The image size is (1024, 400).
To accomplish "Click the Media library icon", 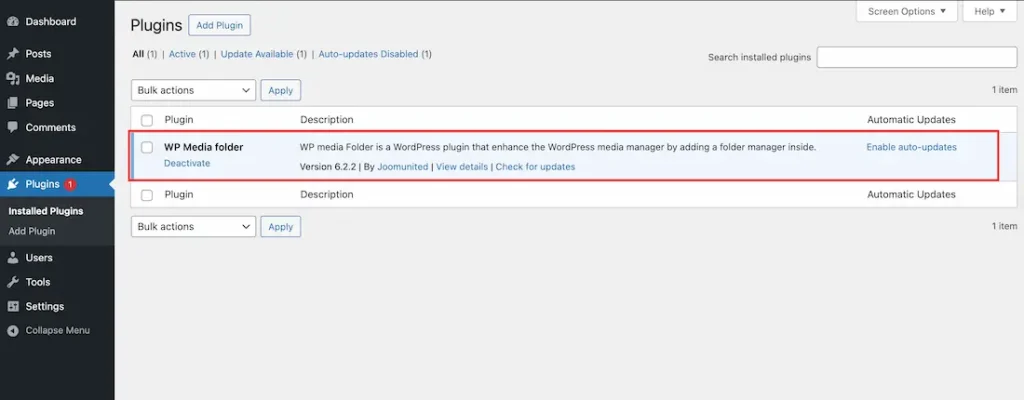I will click(x=12, y=78).
